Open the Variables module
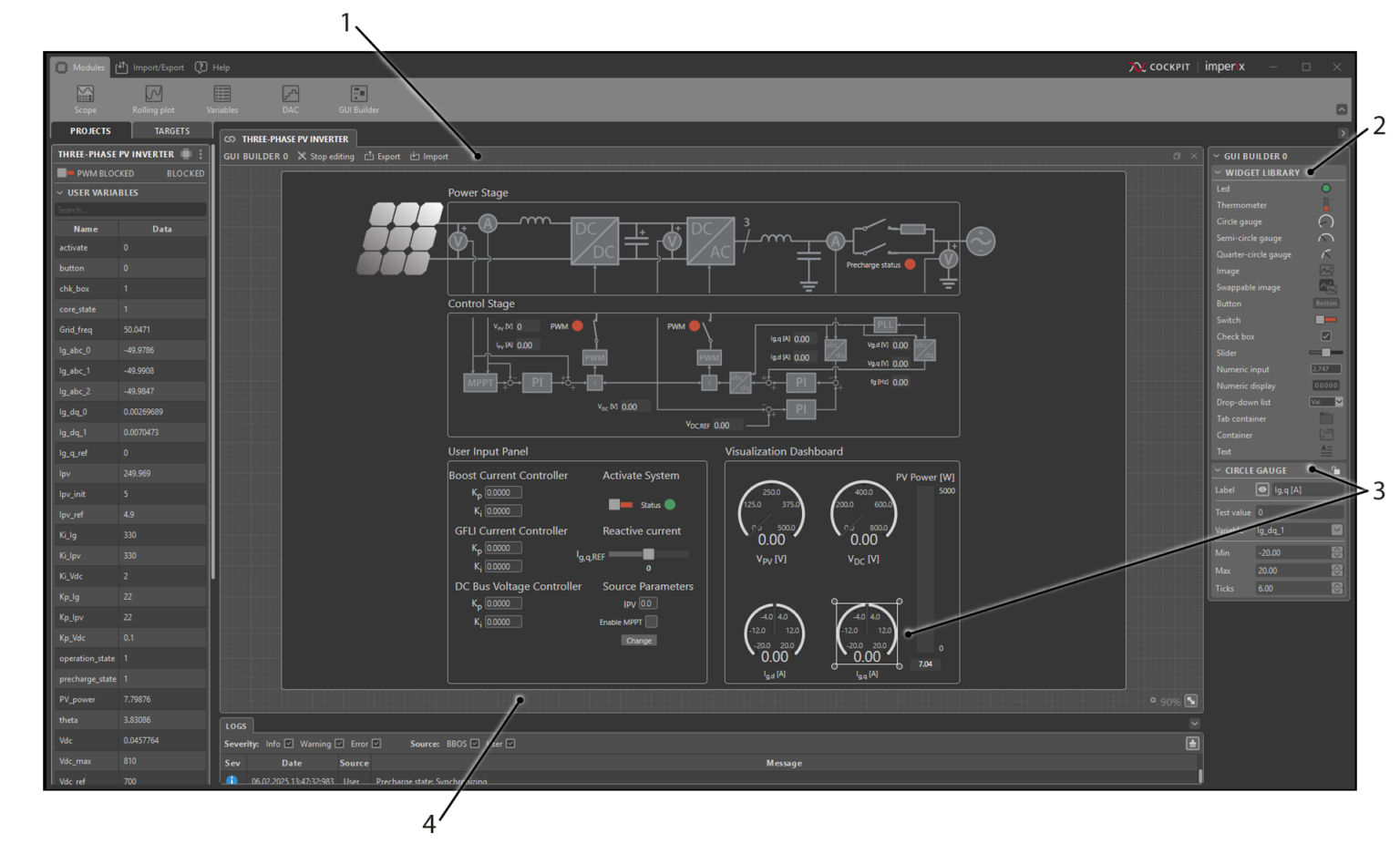The width and height of the screenshot is (1400, 844). (x=221, y=95)
